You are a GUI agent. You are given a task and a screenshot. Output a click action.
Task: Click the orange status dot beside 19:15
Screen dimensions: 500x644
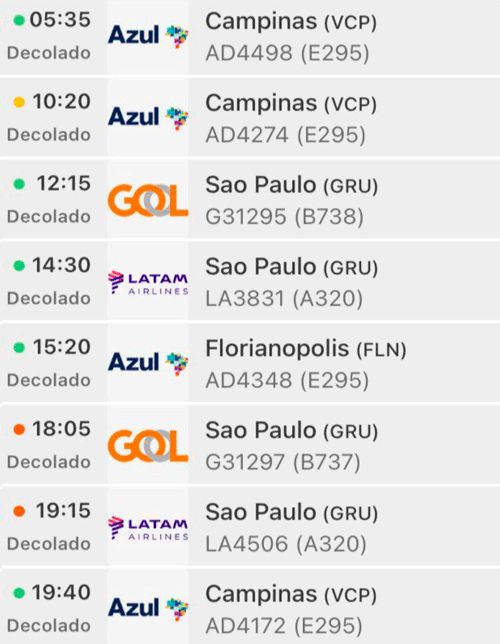point(19,511)
